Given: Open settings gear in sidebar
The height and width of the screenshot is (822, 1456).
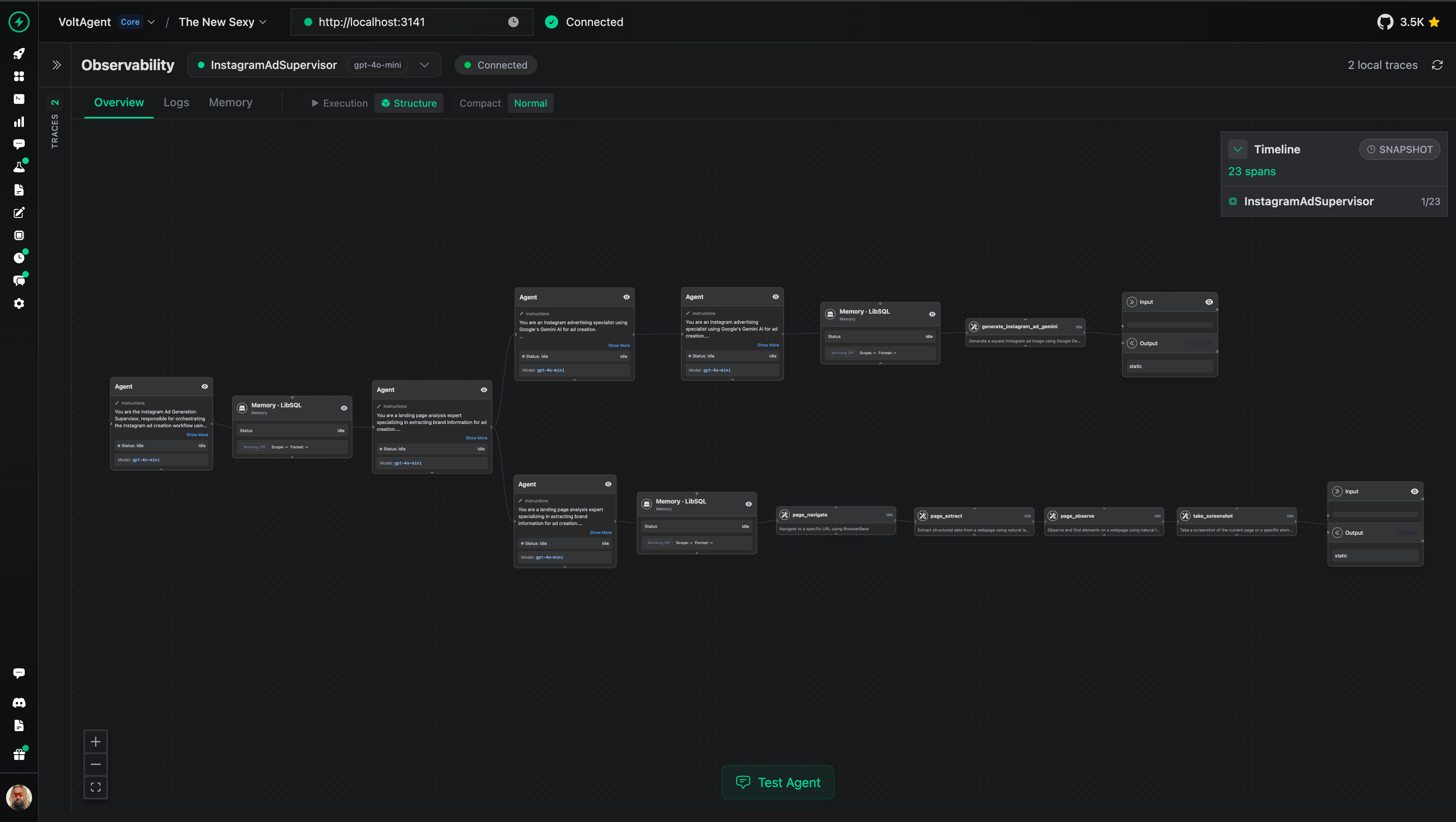Looking at the screenshot, I should 19,303.
